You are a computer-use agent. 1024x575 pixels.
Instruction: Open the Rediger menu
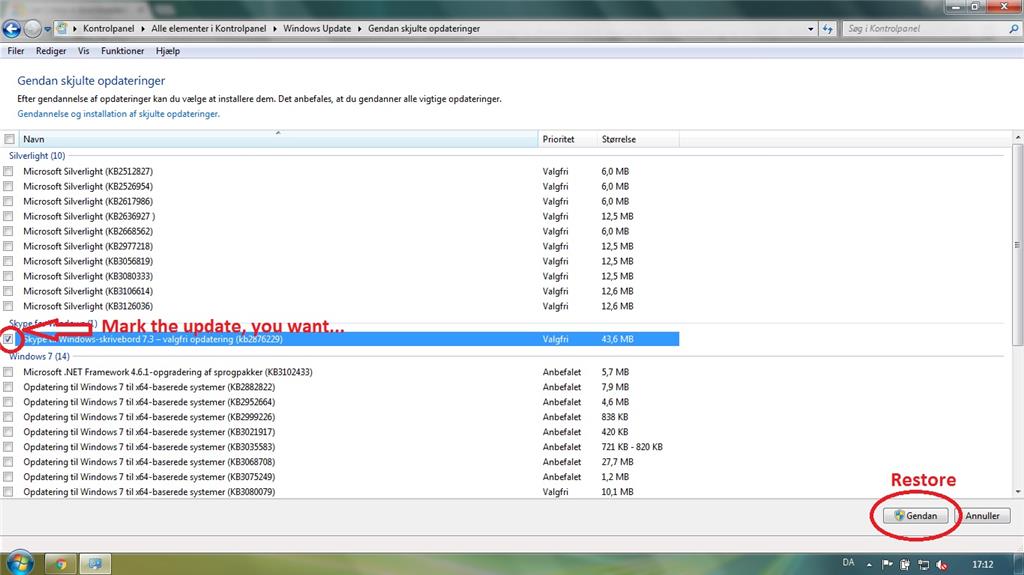click(x=51, y=51)
